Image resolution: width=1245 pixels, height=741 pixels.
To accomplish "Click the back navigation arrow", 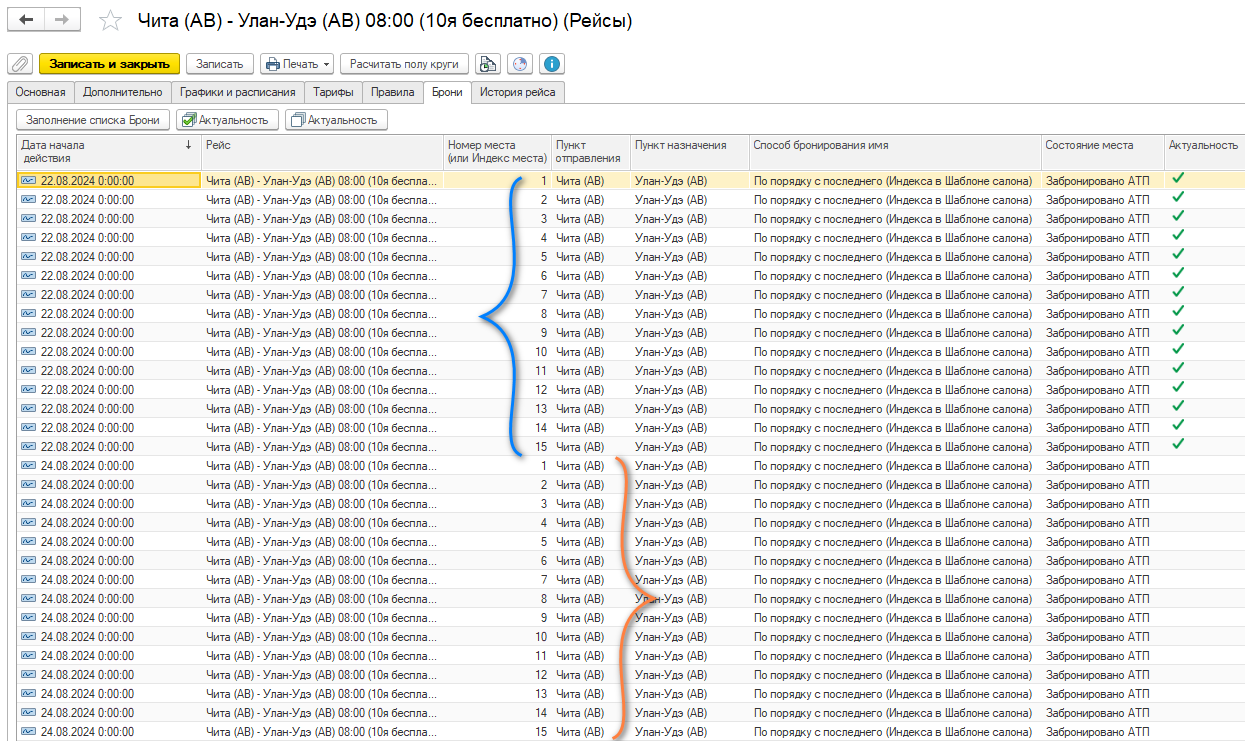I will [x=26, y=20].
